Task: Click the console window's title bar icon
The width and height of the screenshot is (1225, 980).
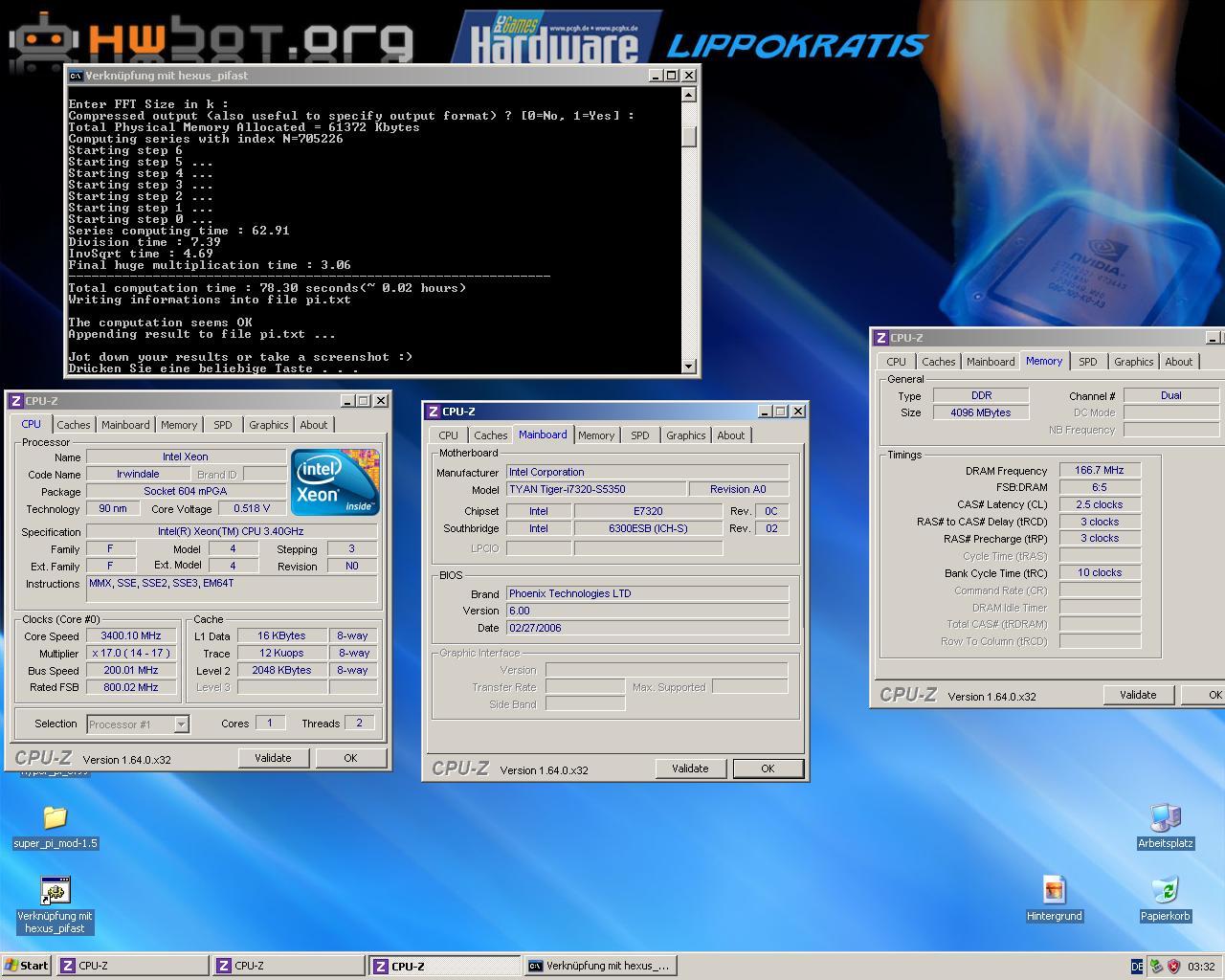Action: click(x=76, y=76)
